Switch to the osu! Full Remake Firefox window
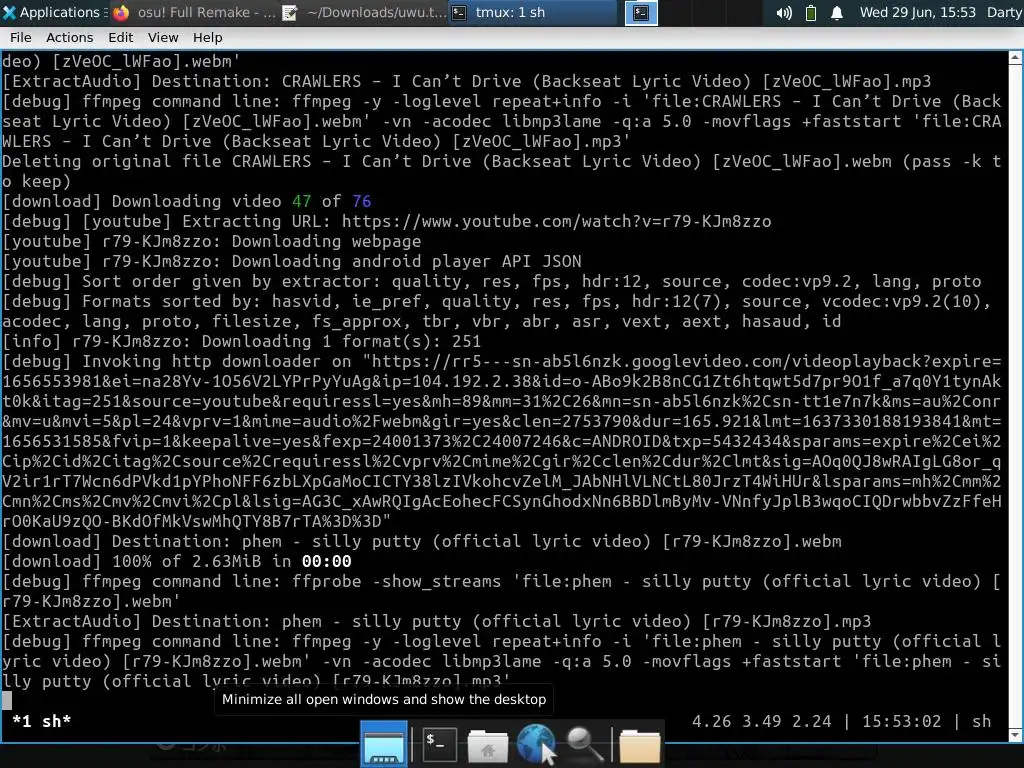The height and width of the screenshot is (768, 1024). tap(195, 12)
